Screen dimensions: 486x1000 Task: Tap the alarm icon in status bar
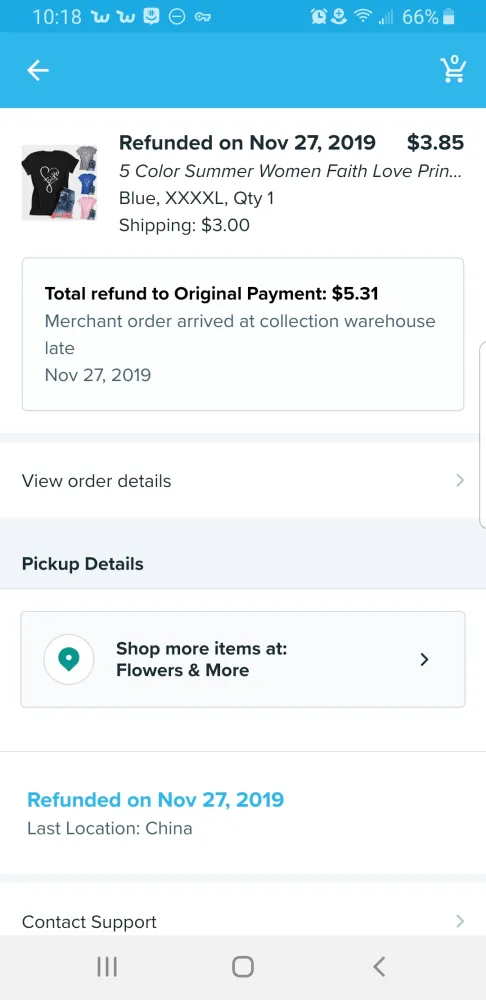pyautogui.click(x=318, y=17)
